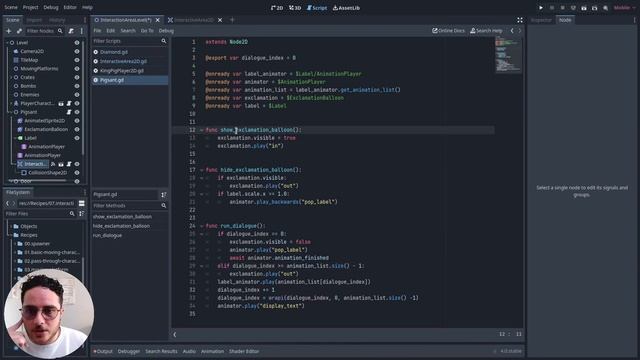Screen dimensions: 640x360
Task: Expand the PlayerCharacter node
Action: pos(11,103)
